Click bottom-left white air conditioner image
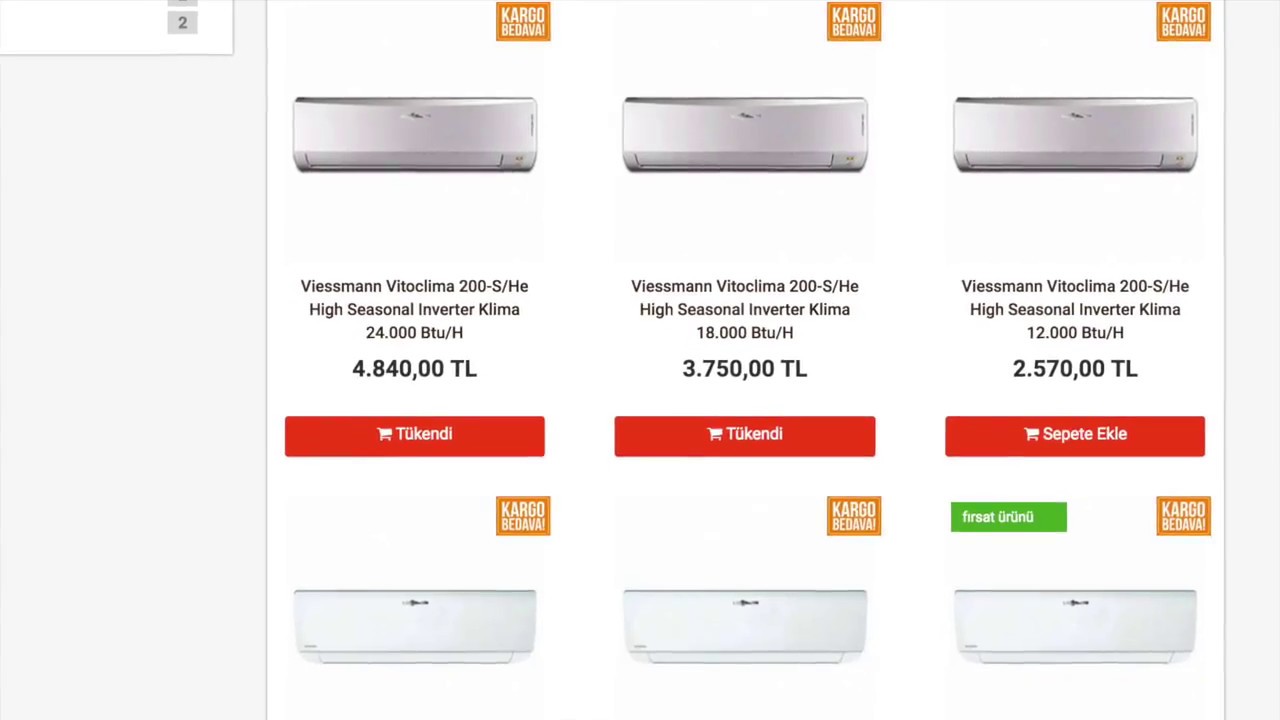This screenshot has height=720, width=1280. (415, 626)
